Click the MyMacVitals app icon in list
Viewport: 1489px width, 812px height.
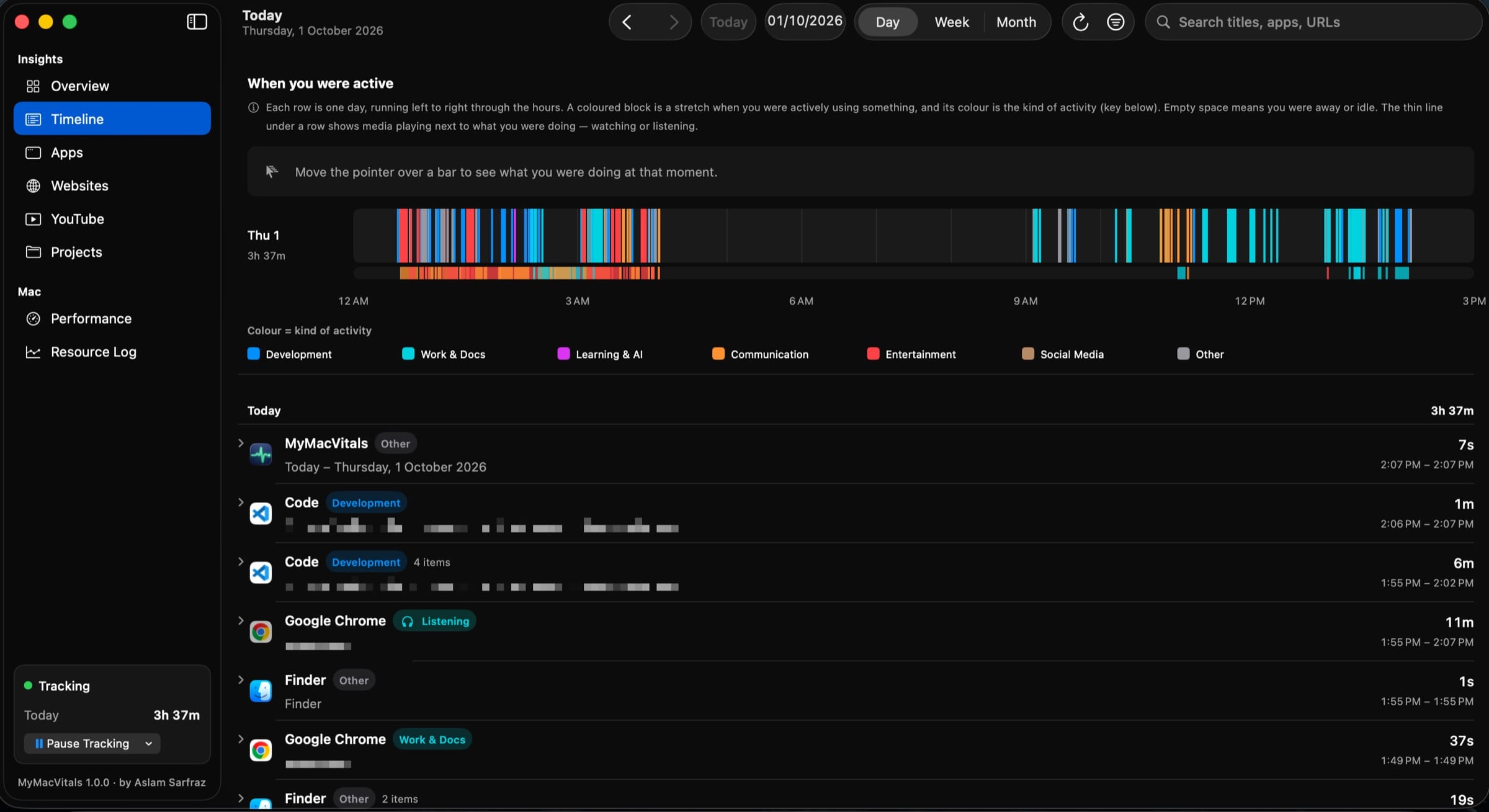(x=261, y=454)
